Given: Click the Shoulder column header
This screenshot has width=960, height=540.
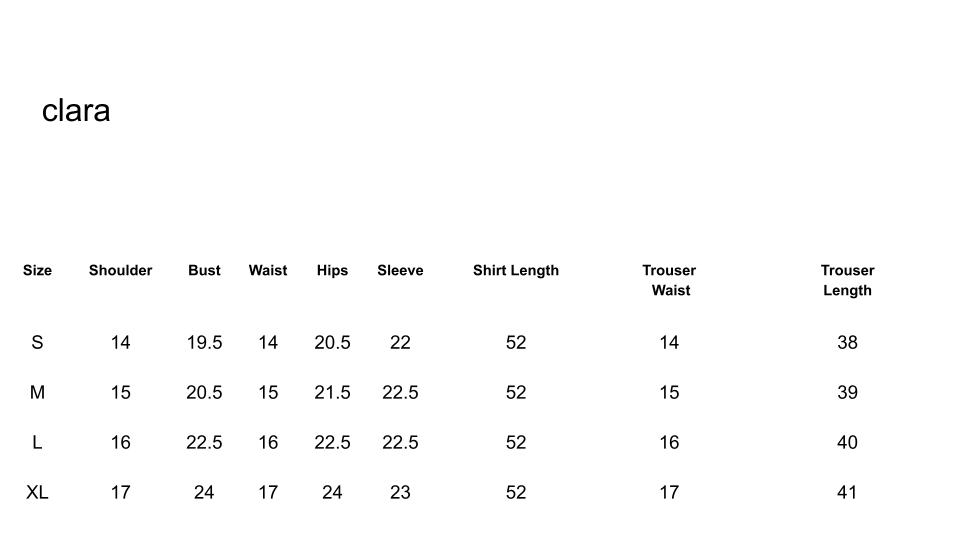Looking at the screenshot, I should tap(120, 270).
